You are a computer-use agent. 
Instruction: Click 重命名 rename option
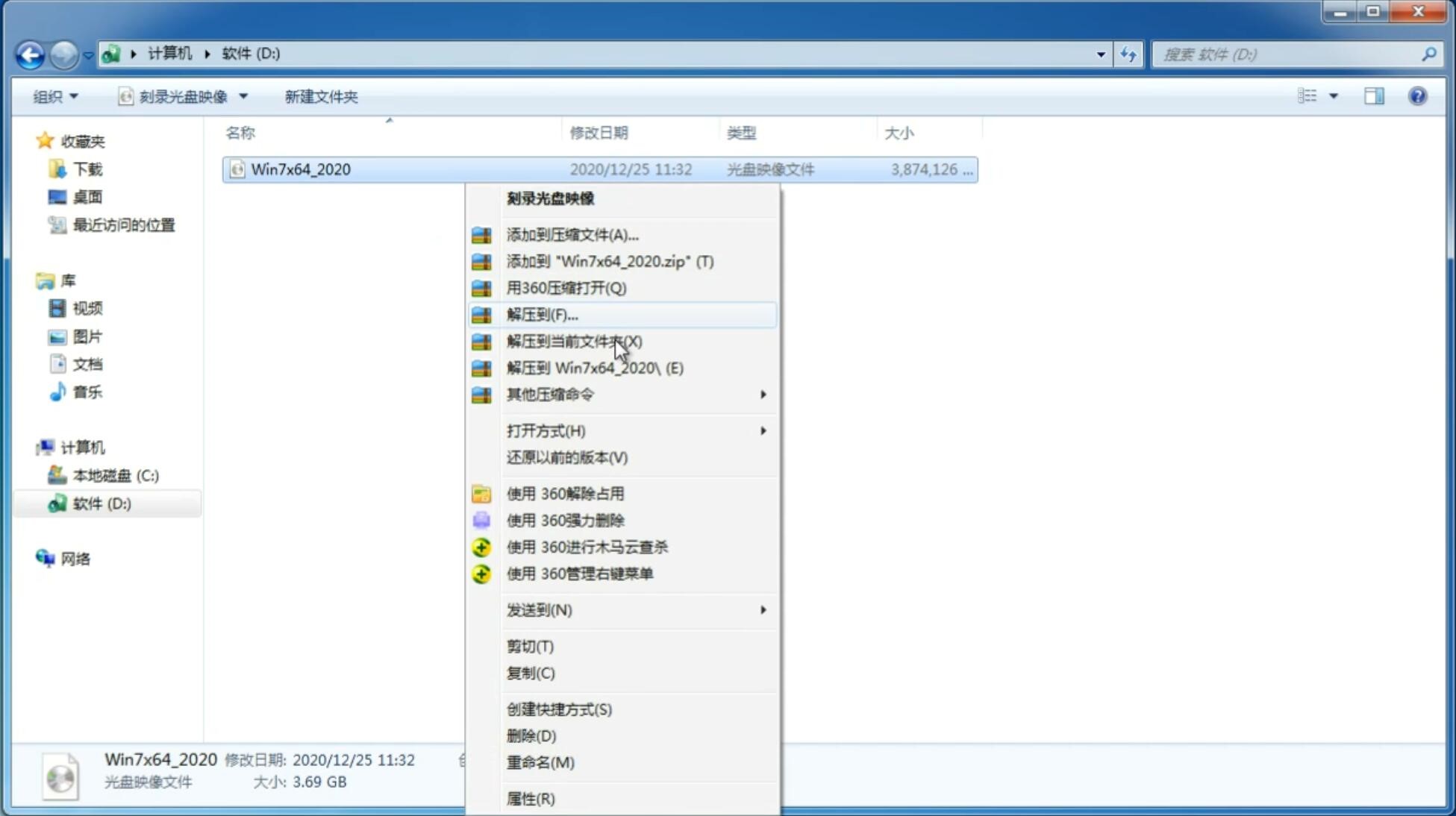pos(541,762)
